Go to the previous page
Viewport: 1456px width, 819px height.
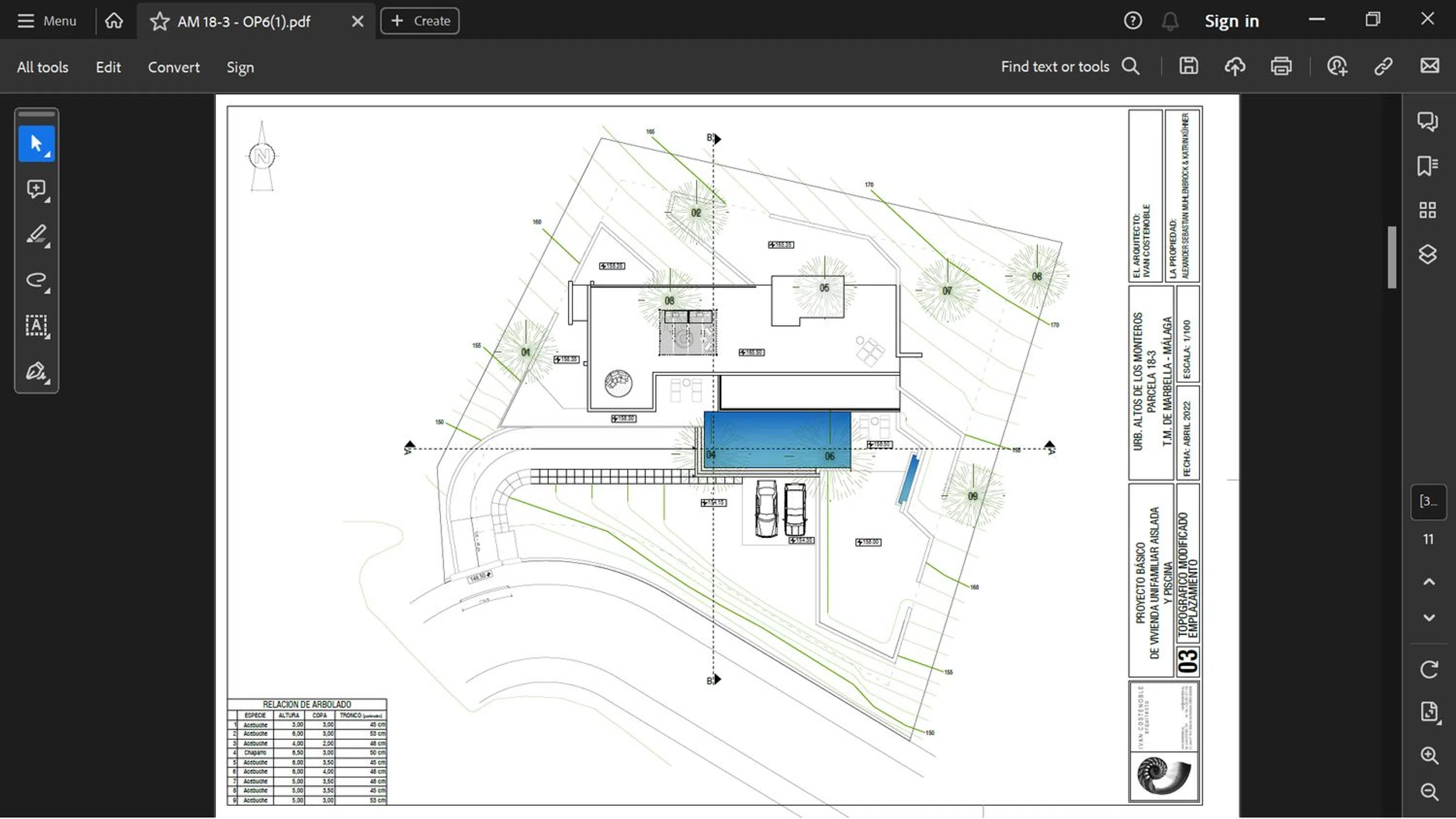1429,582
